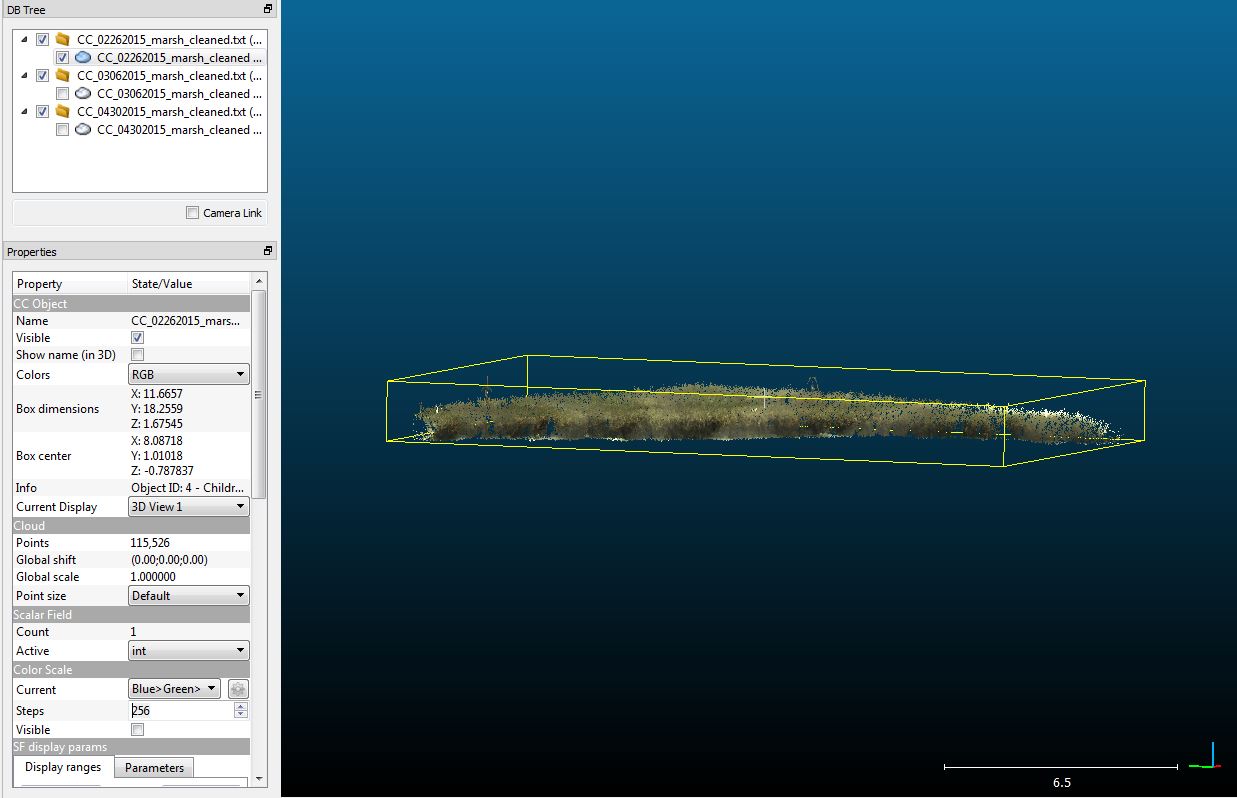Select the Display ranges tab
The image size is (1237, 798).
pyautogui.click(x=62, y=767)
